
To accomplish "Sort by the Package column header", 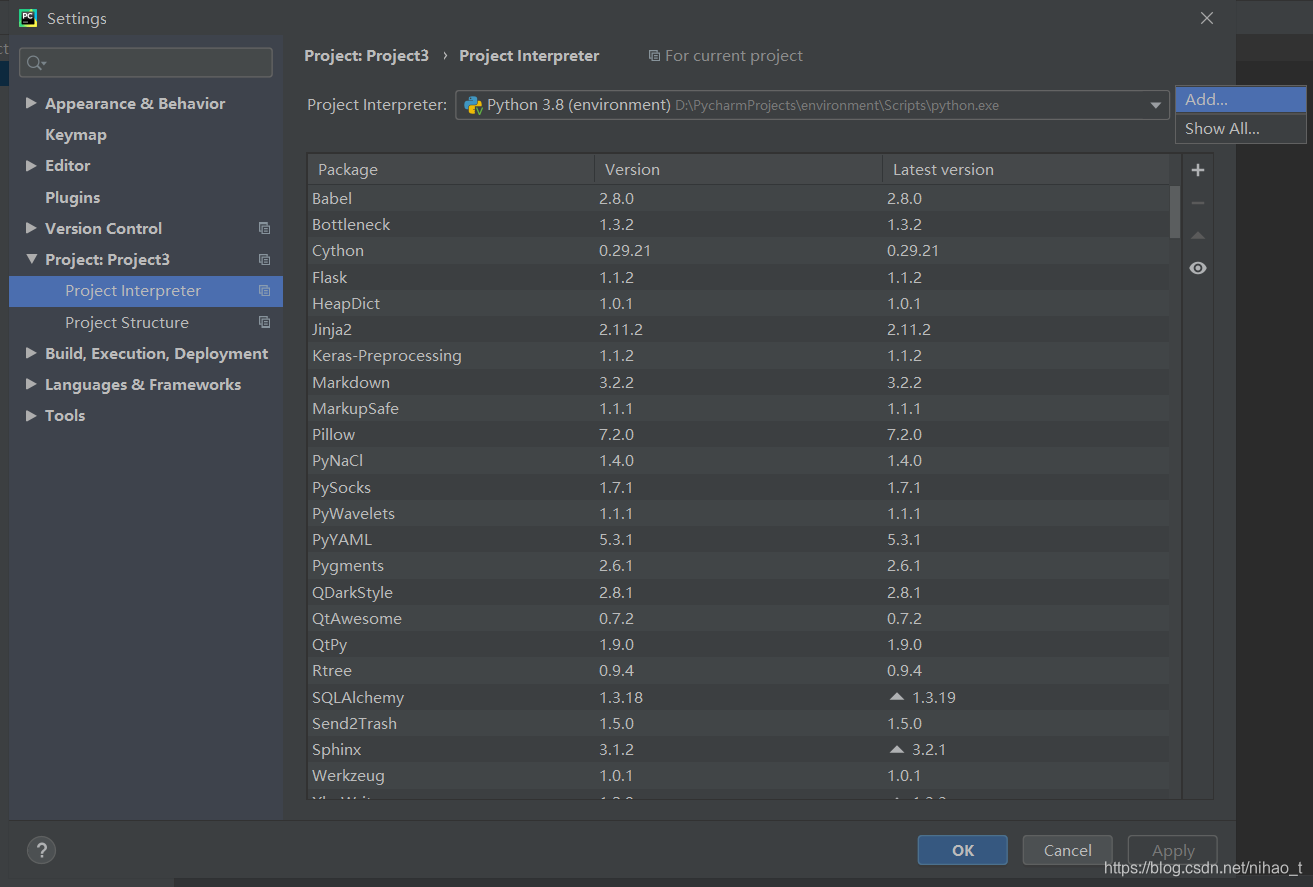I will tap(450, 169).
